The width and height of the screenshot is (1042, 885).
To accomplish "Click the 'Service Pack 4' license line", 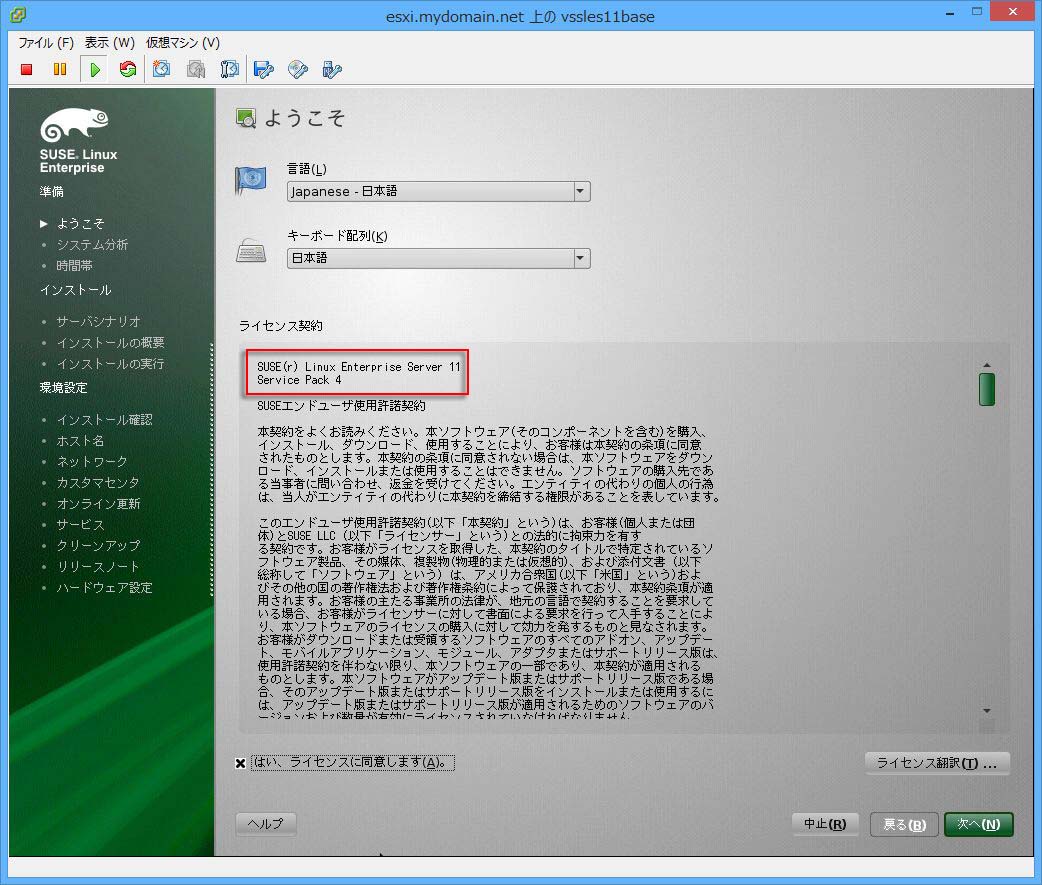I will (299, 380).
